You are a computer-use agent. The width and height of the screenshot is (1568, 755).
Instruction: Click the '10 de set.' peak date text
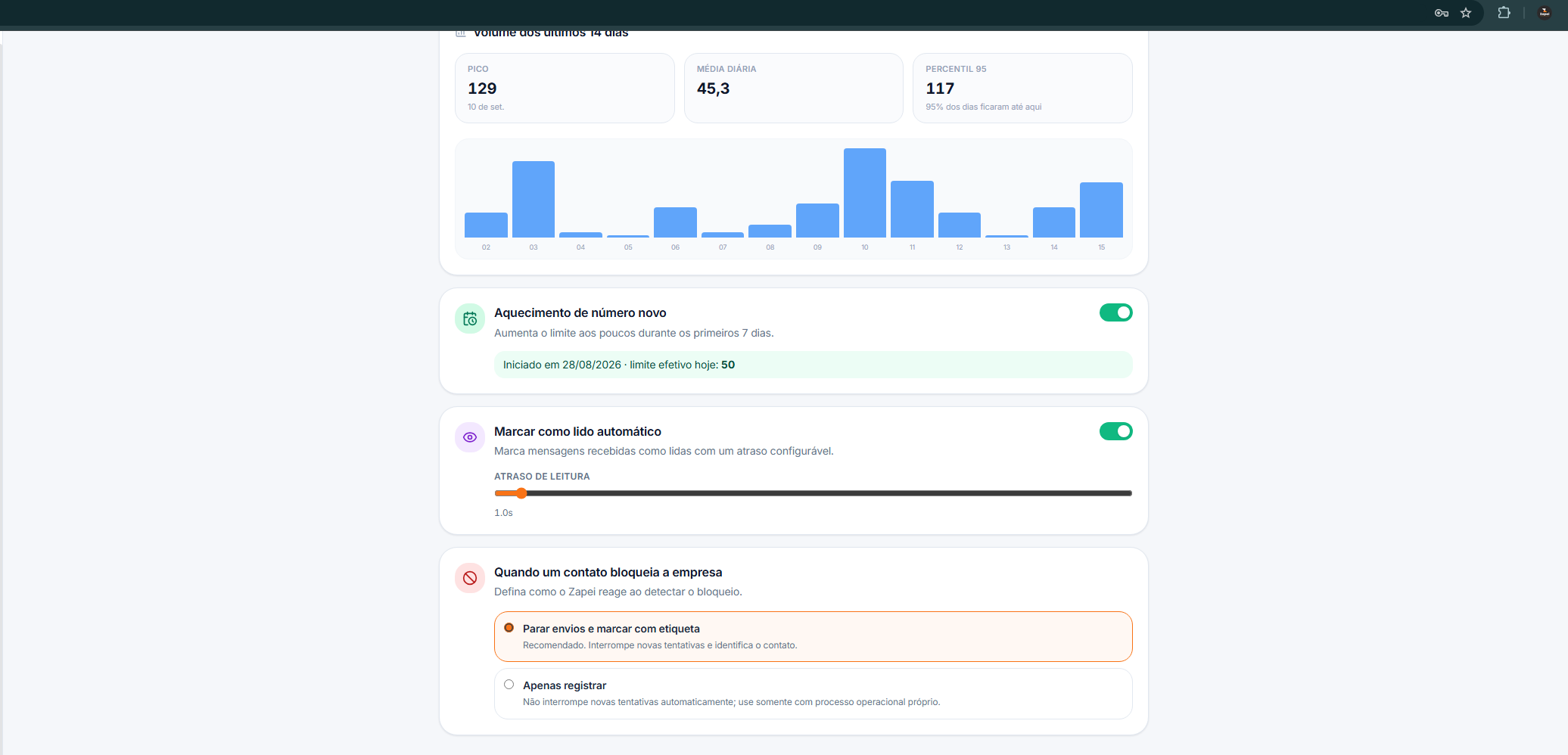[486, 107]
